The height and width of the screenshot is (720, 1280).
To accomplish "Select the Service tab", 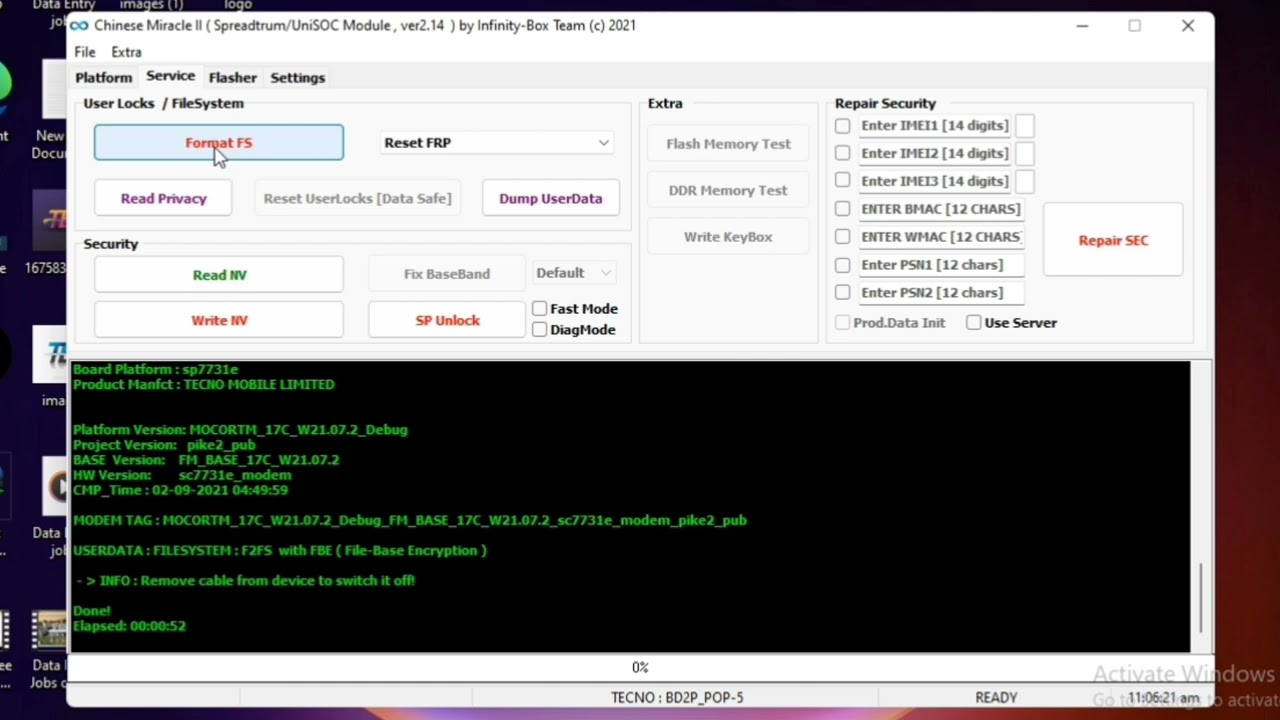I will click(170, 76).
